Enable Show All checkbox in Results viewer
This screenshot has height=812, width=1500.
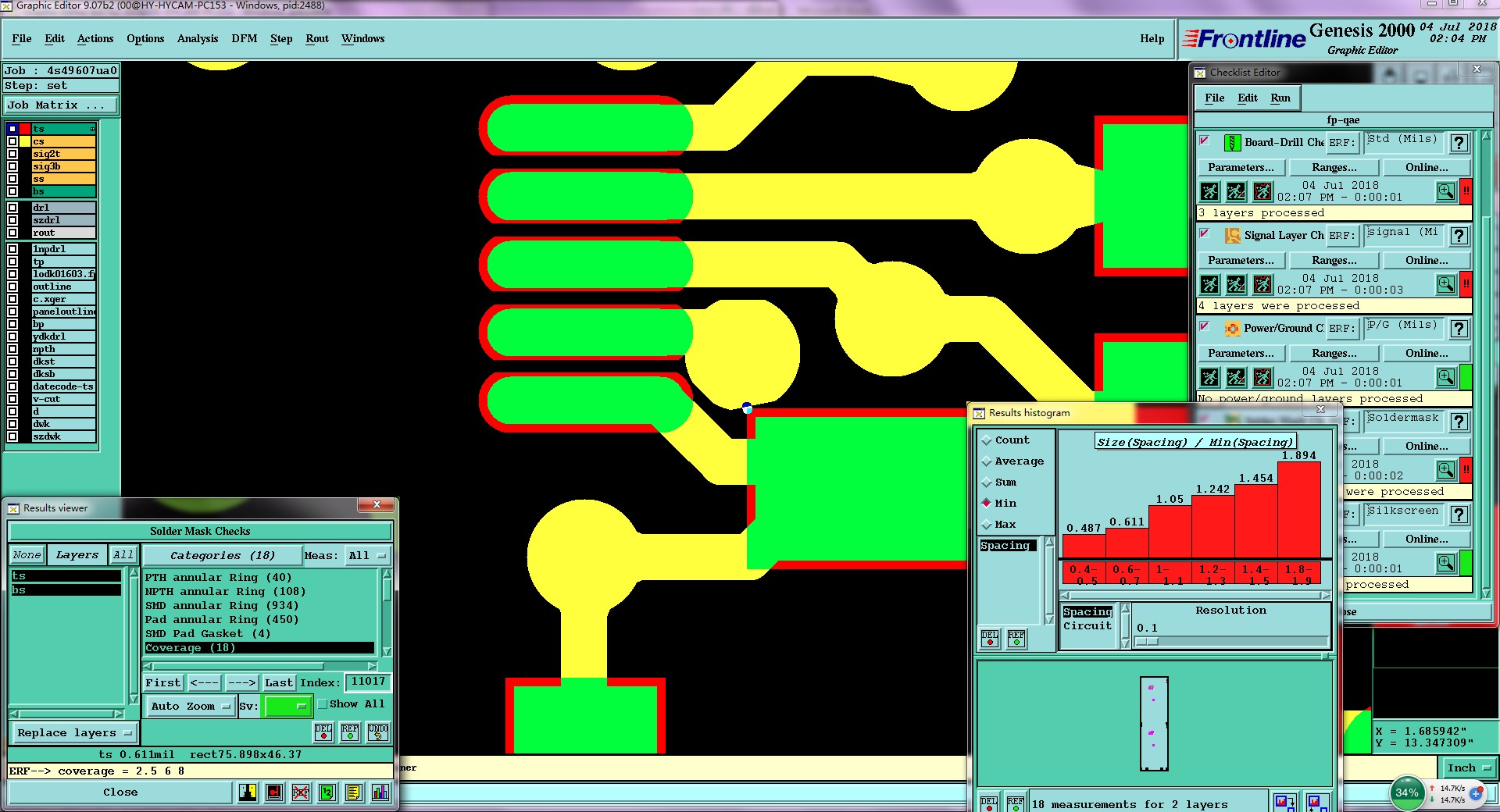322,704
